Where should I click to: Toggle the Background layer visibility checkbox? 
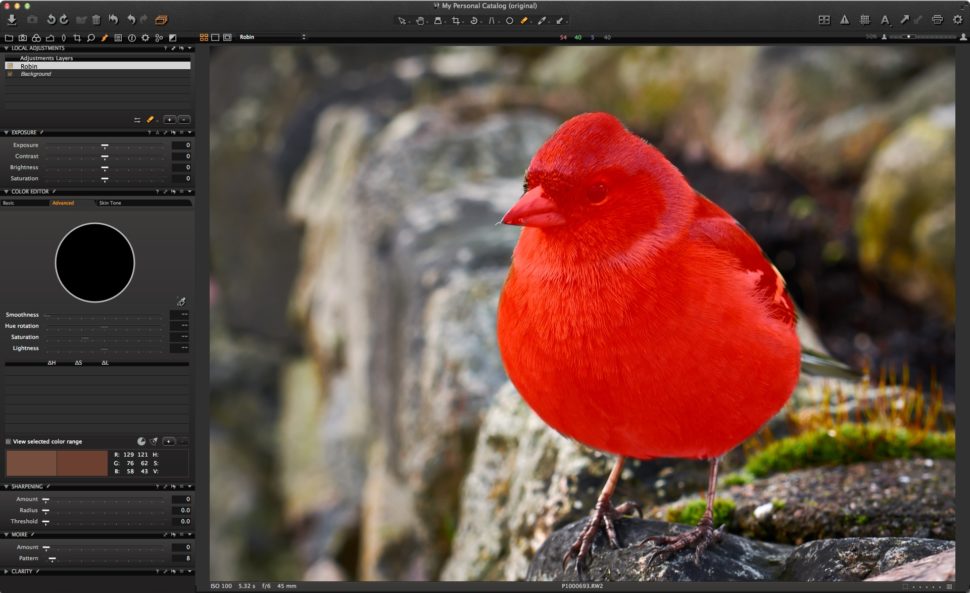tap(9, 74)
